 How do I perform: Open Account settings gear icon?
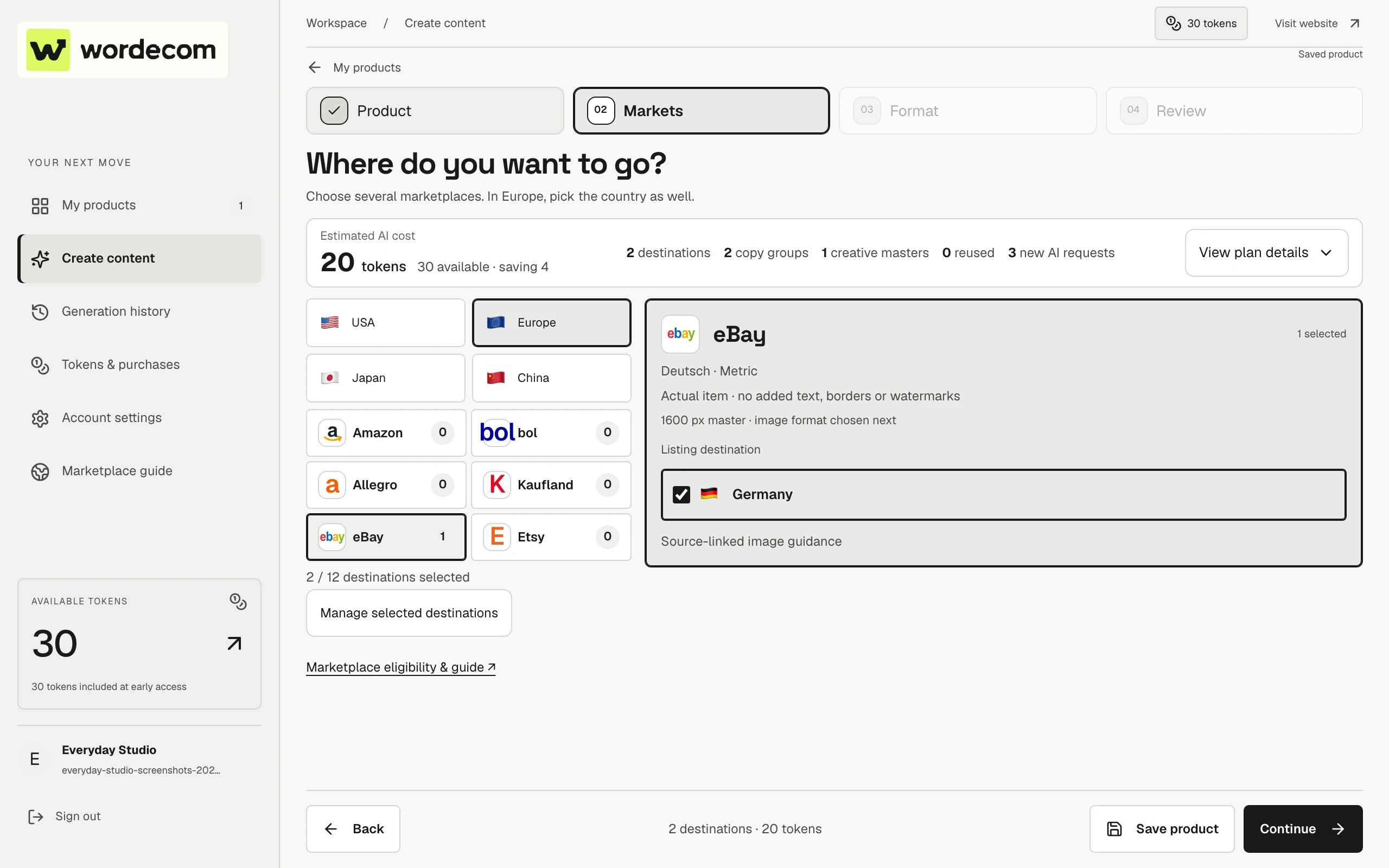40,418
